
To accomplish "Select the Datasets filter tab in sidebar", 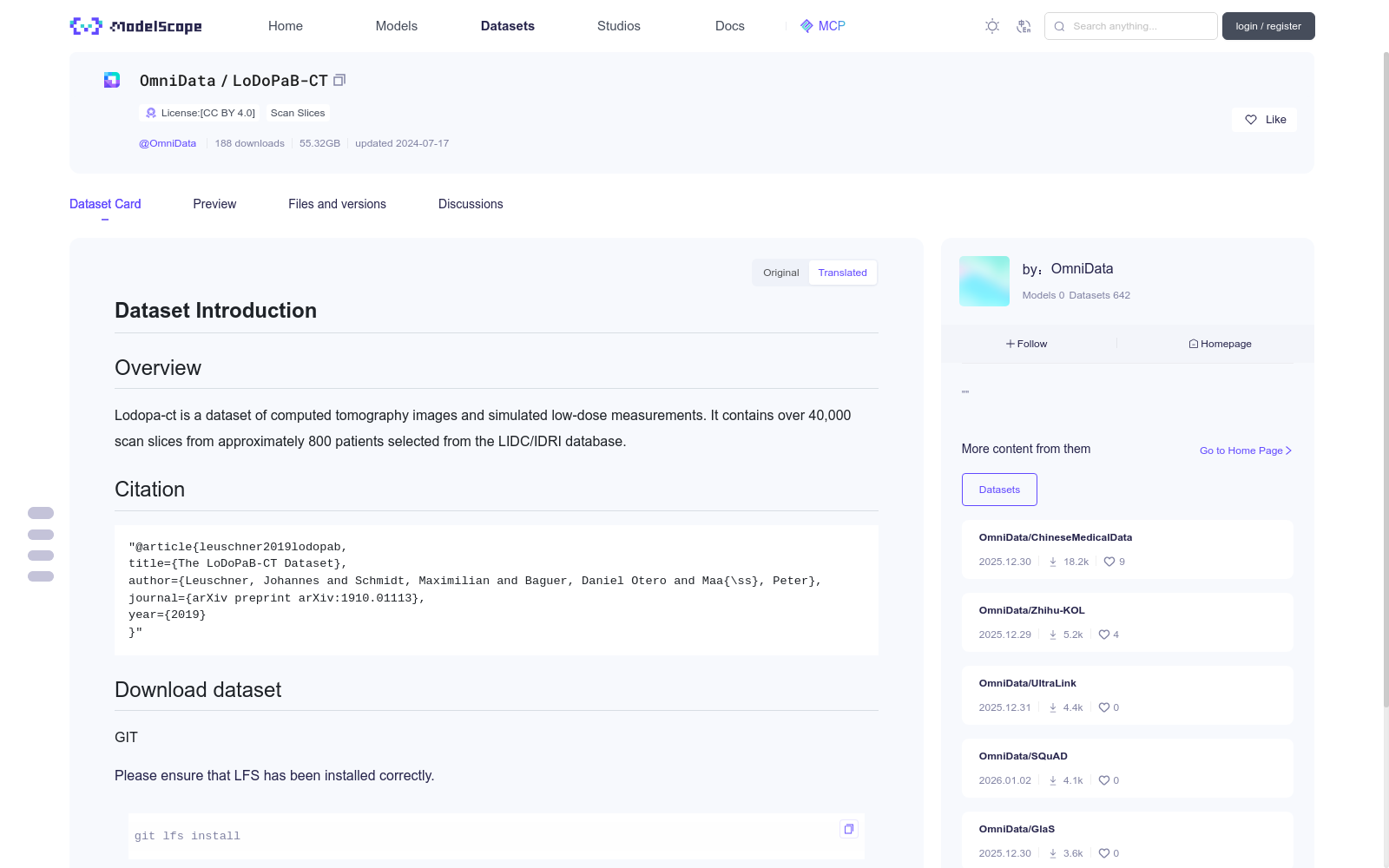I will (x=999, y=490).
